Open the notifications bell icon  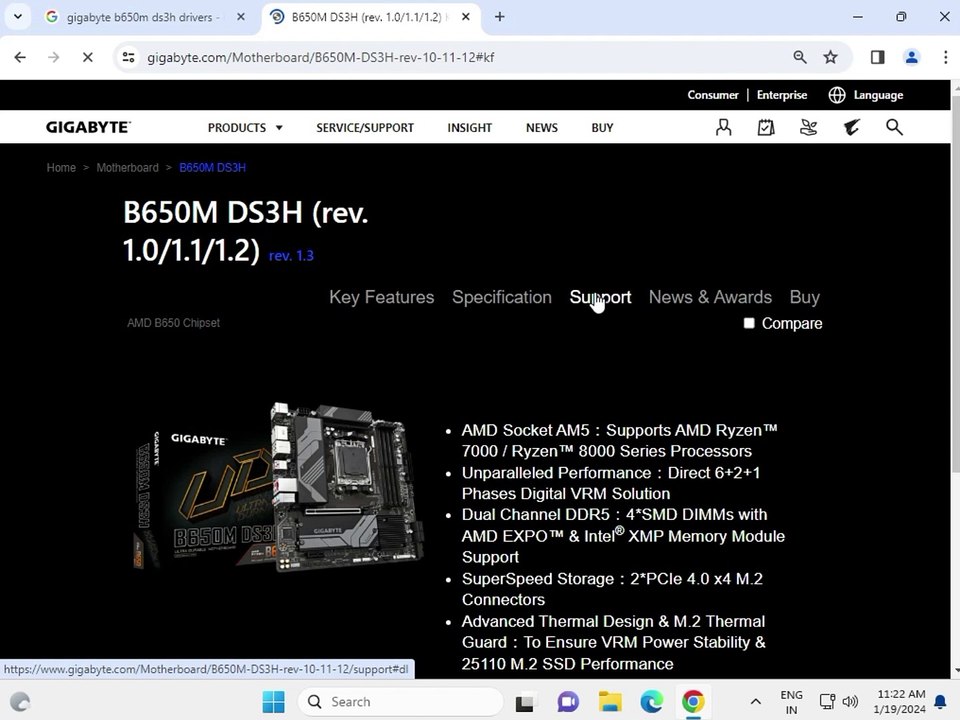tap(940, 702)
